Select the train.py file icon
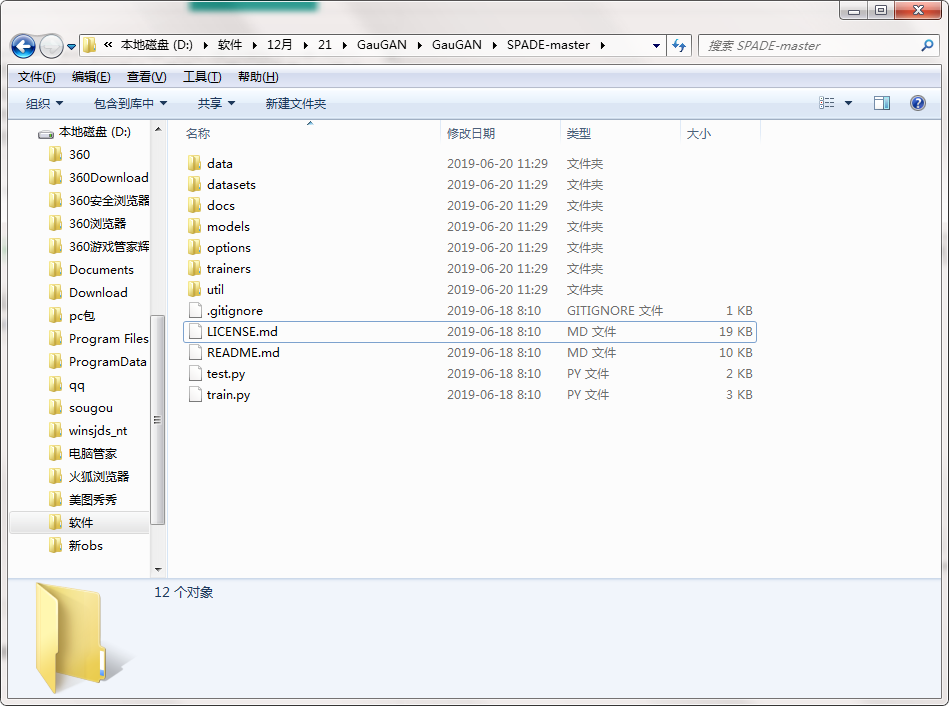 195,395
